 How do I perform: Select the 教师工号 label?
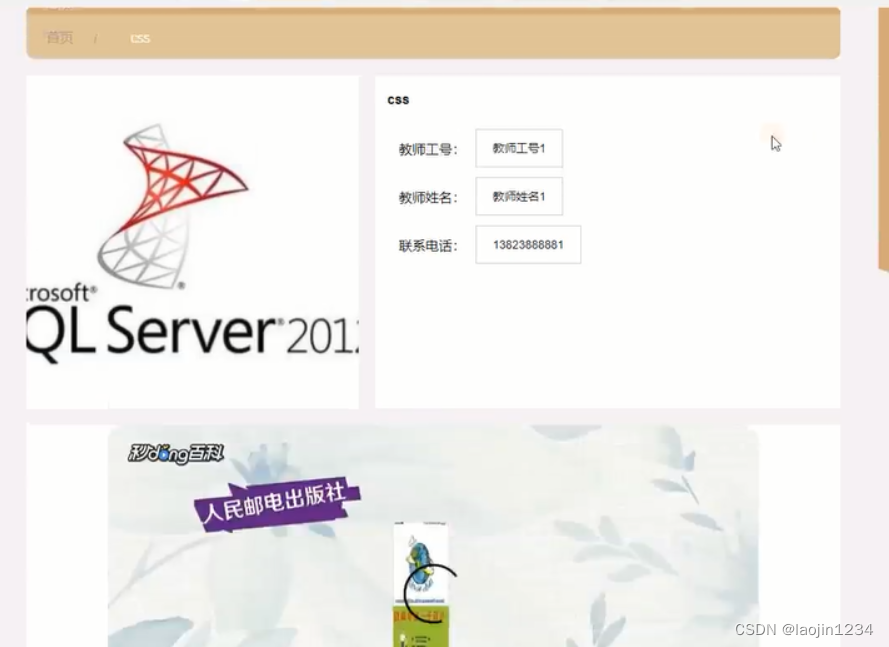click(427, 149)
